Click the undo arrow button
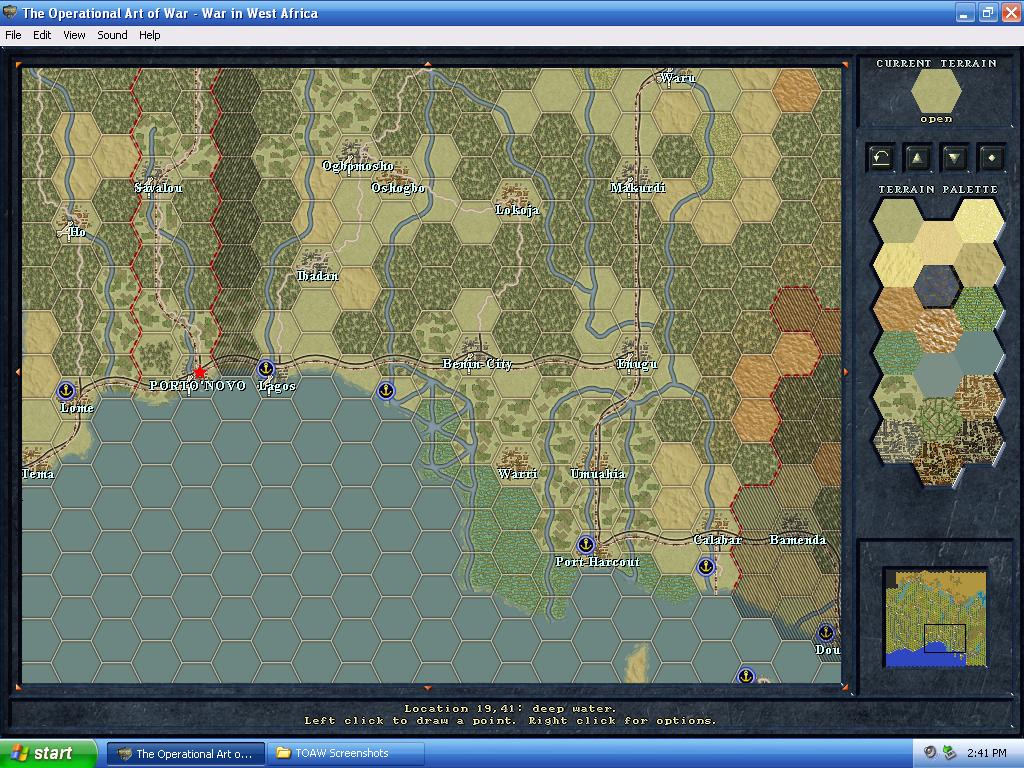 881,157
